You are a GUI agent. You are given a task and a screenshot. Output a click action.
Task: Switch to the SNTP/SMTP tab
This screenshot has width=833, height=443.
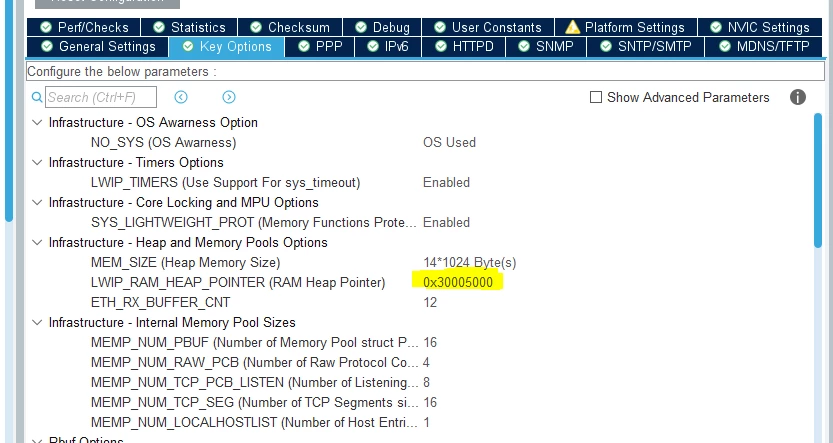[645, 47]
